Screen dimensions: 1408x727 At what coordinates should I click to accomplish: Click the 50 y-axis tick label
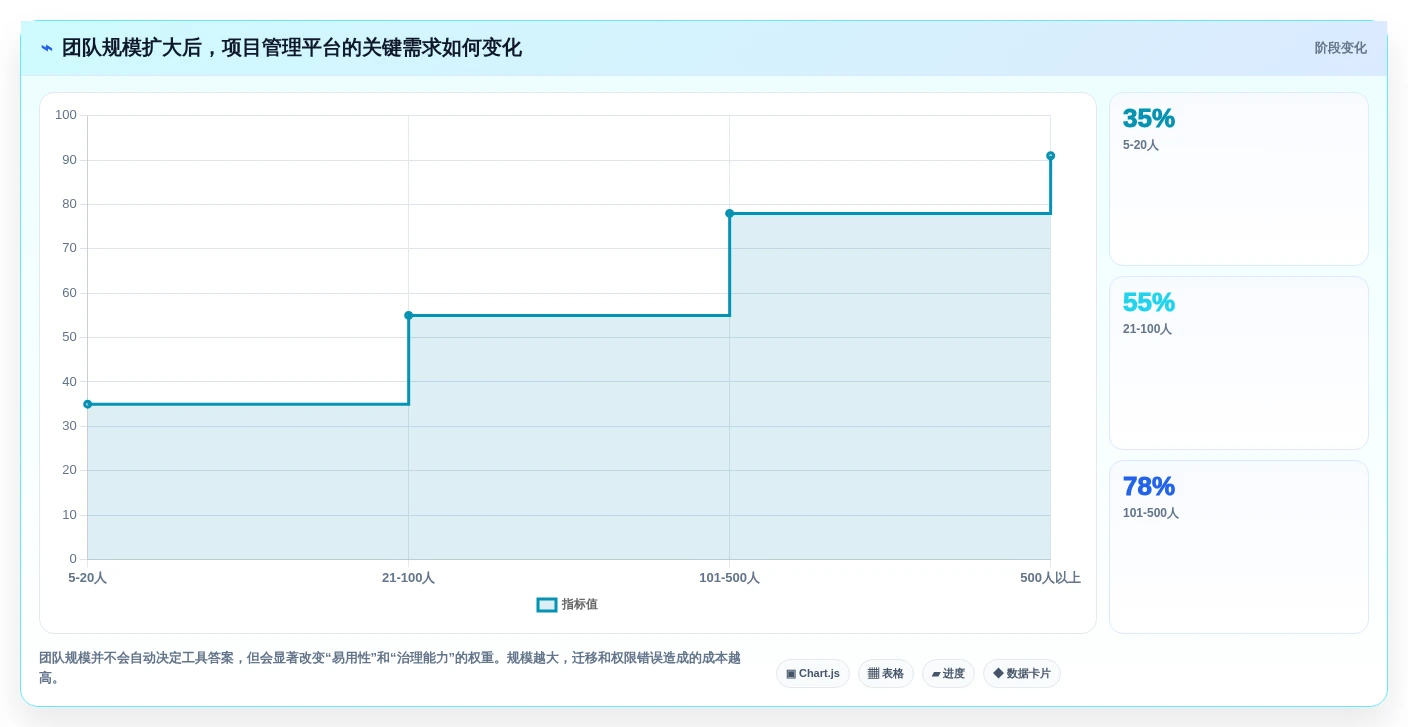click(x=69, y=337)
